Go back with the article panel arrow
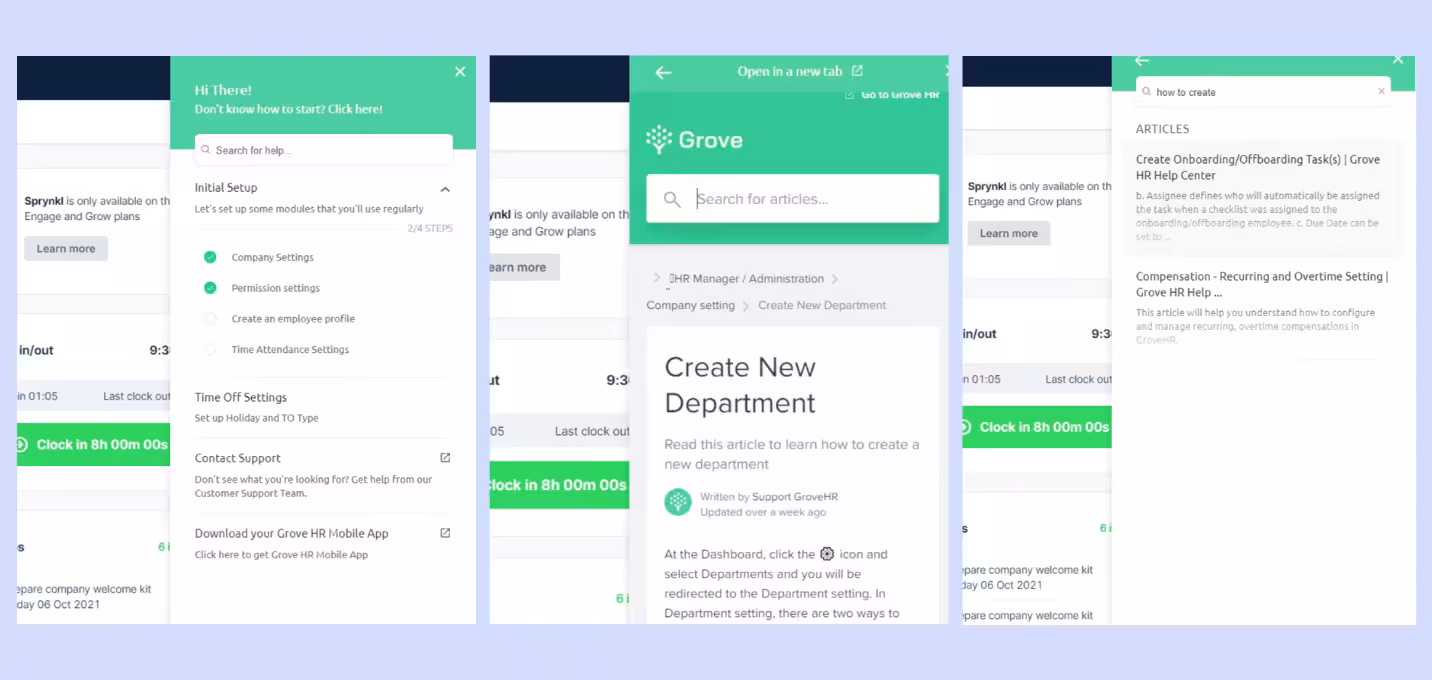 [663, 72]
